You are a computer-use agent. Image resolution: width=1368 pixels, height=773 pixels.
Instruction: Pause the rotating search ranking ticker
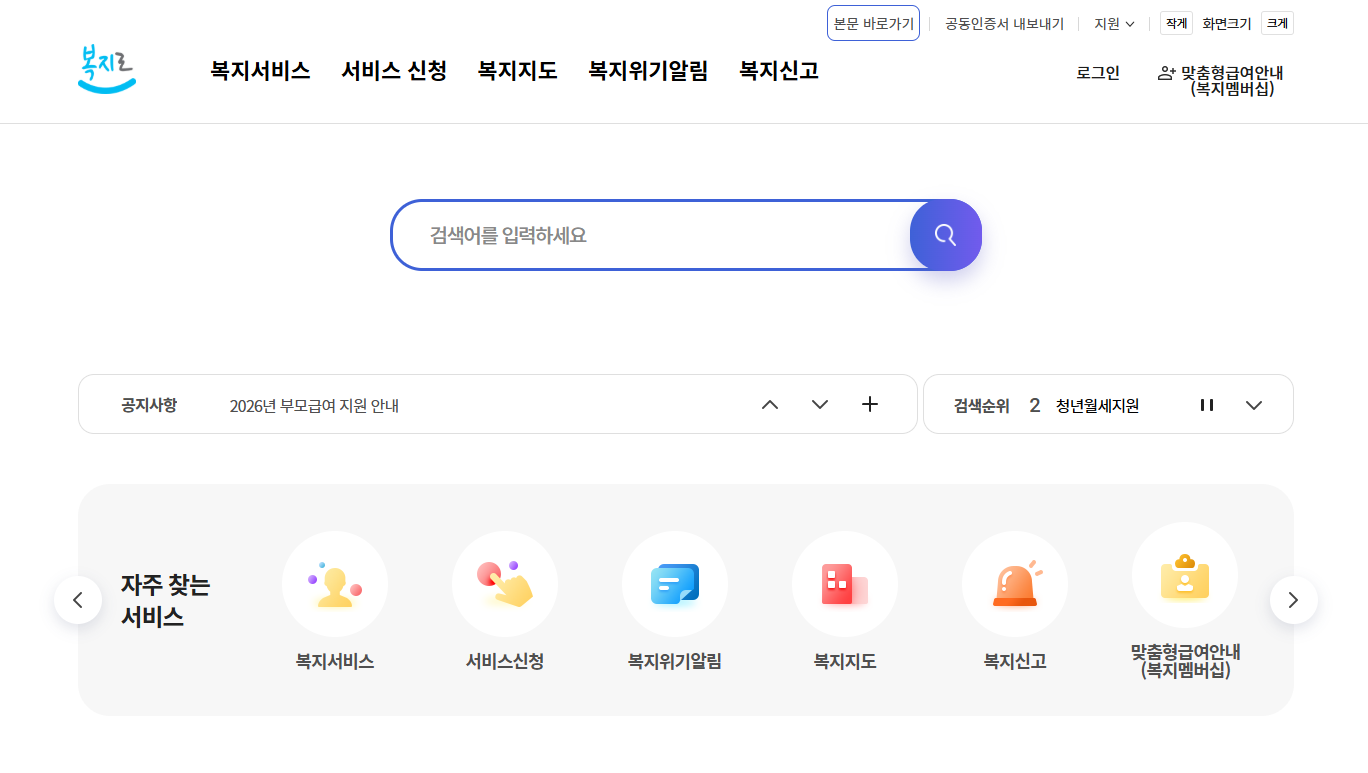[x=1207, y=405]
